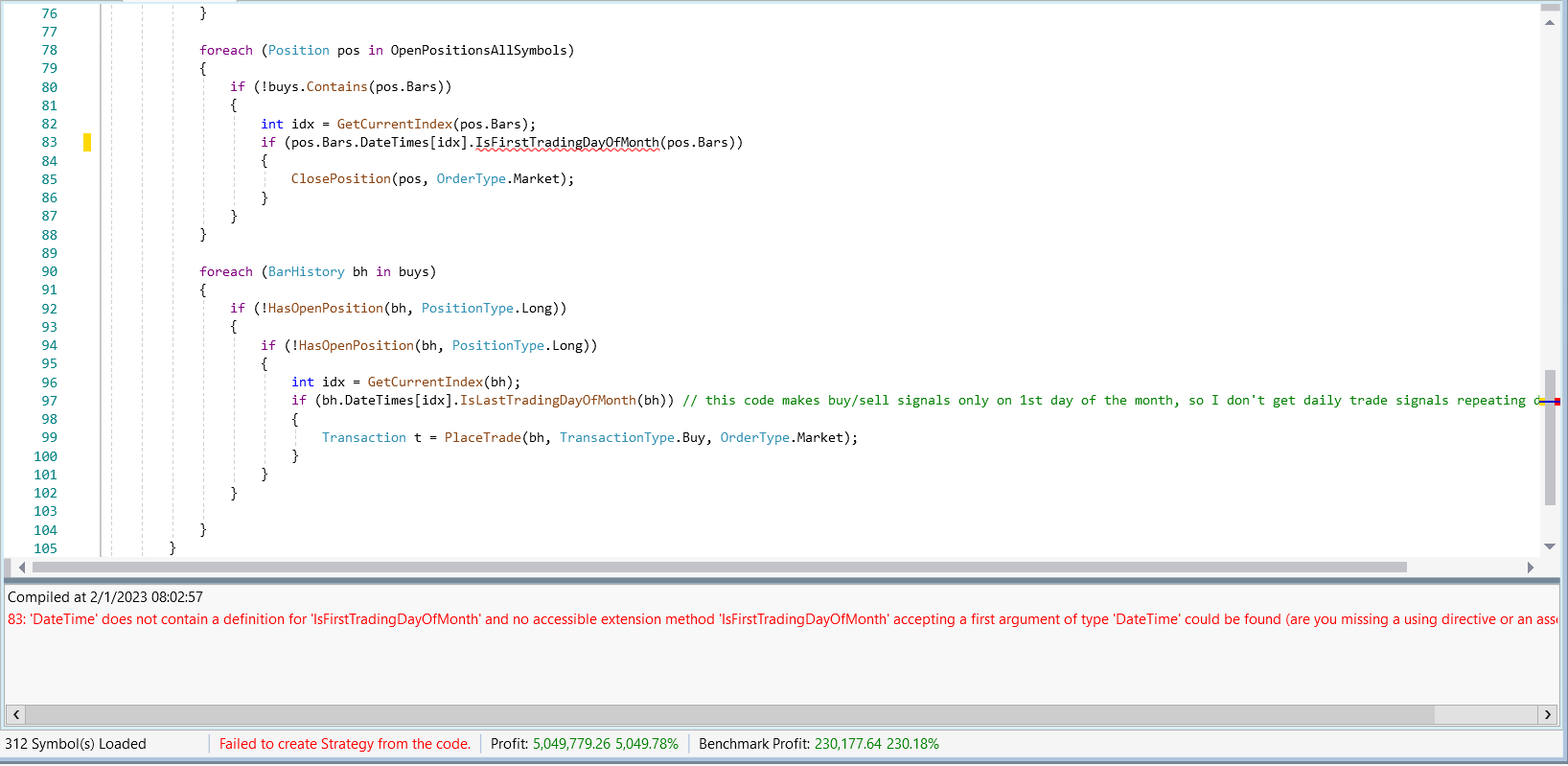Screen dimensions: 1568x766
Task: Click the code editor's horizontal scrollbar thumb
Action: [x=719, y=568]
